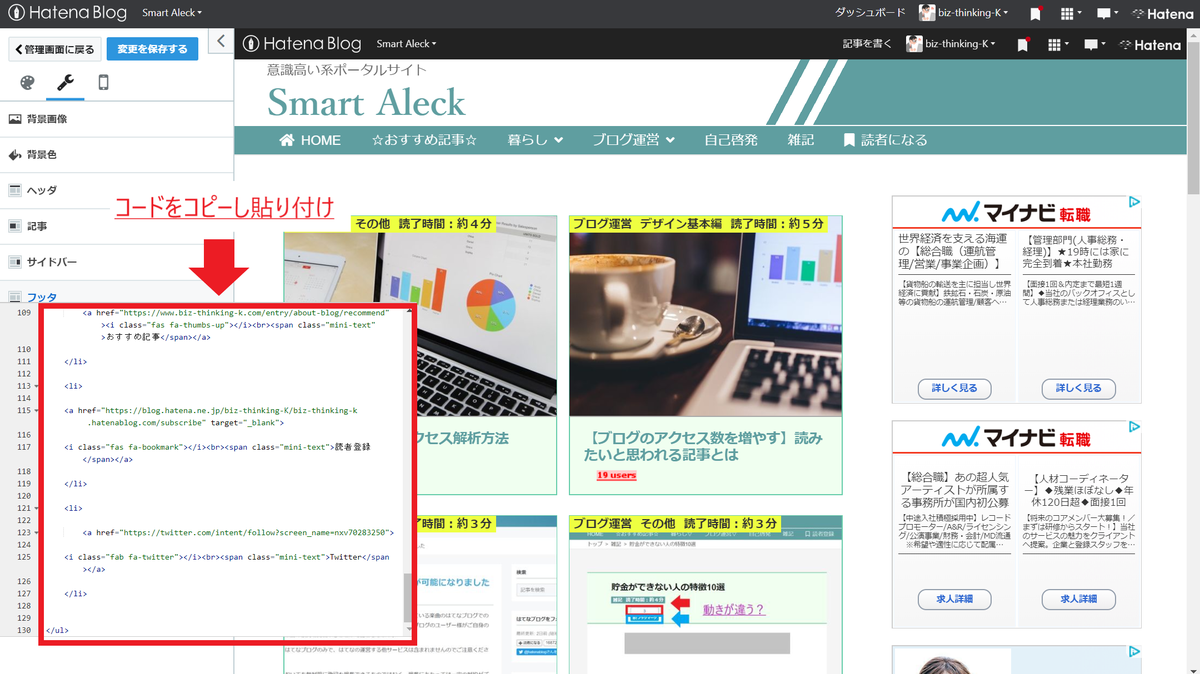Image resolution: width=1200 pixels, height=674 pixels.
Task: Click the biz-thinking-K avatar in the preview header
Action: click(x=914, y=44)
